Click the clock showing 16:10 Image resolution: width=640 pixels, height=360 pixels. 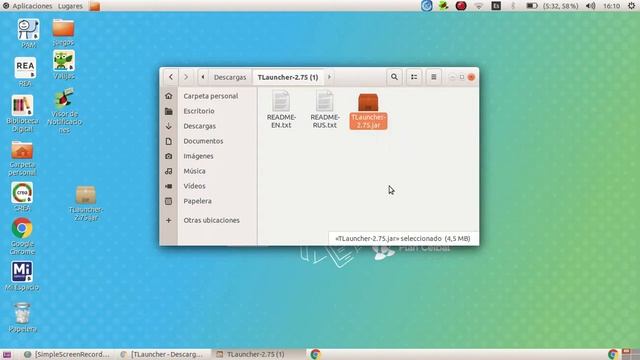tap(611, 6)
